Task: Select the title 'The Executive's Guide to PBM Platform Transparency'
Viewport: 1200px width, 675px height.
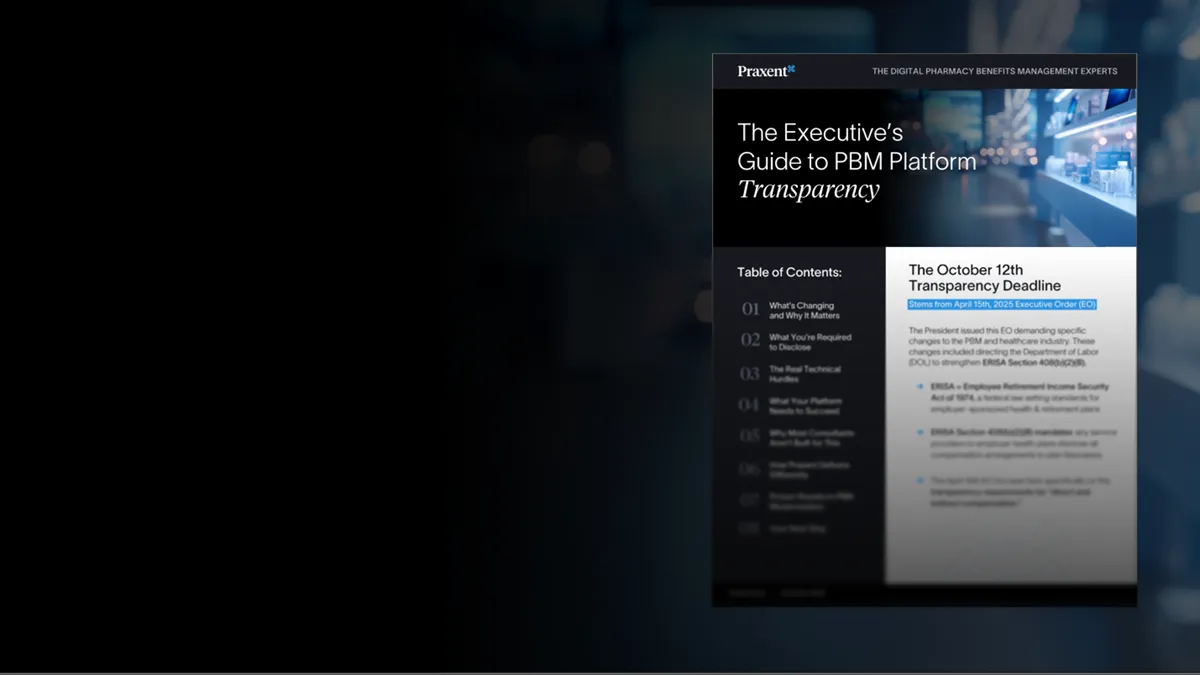Action: (857, 161)
